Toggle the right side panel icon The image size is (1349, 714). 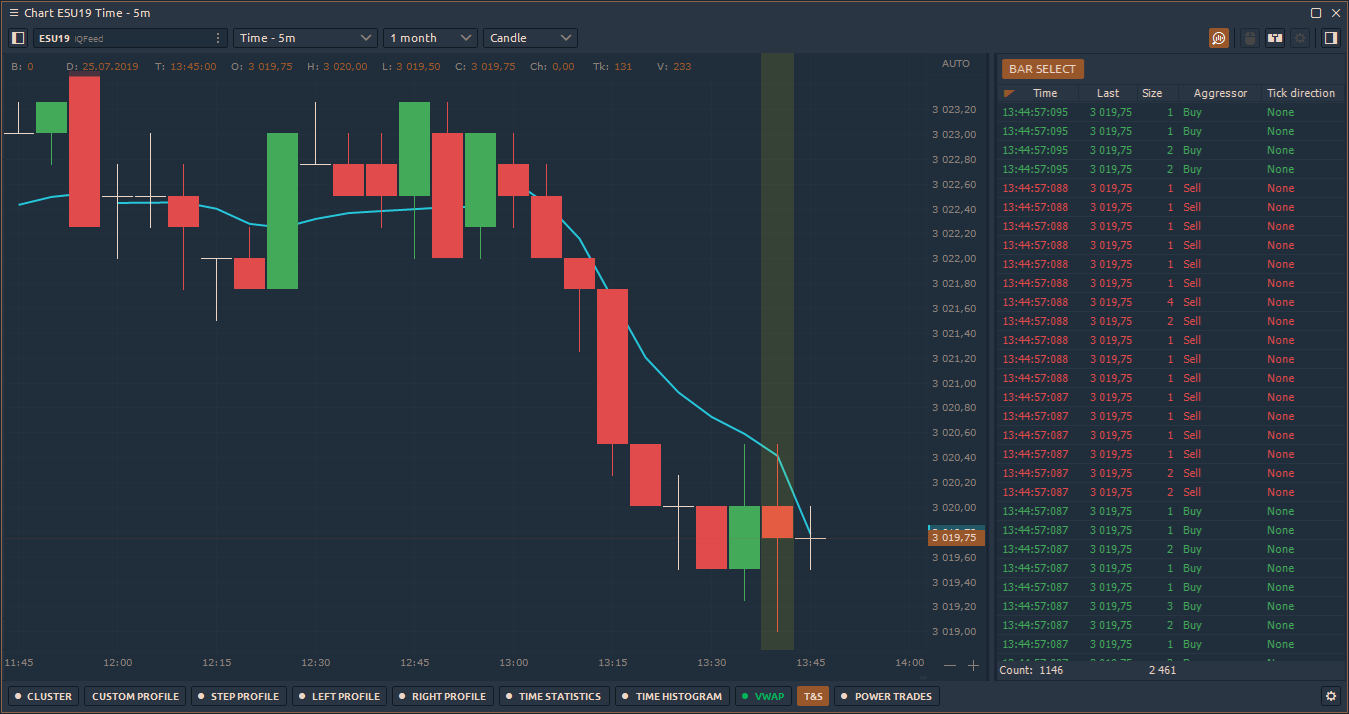pos(1330,38)
